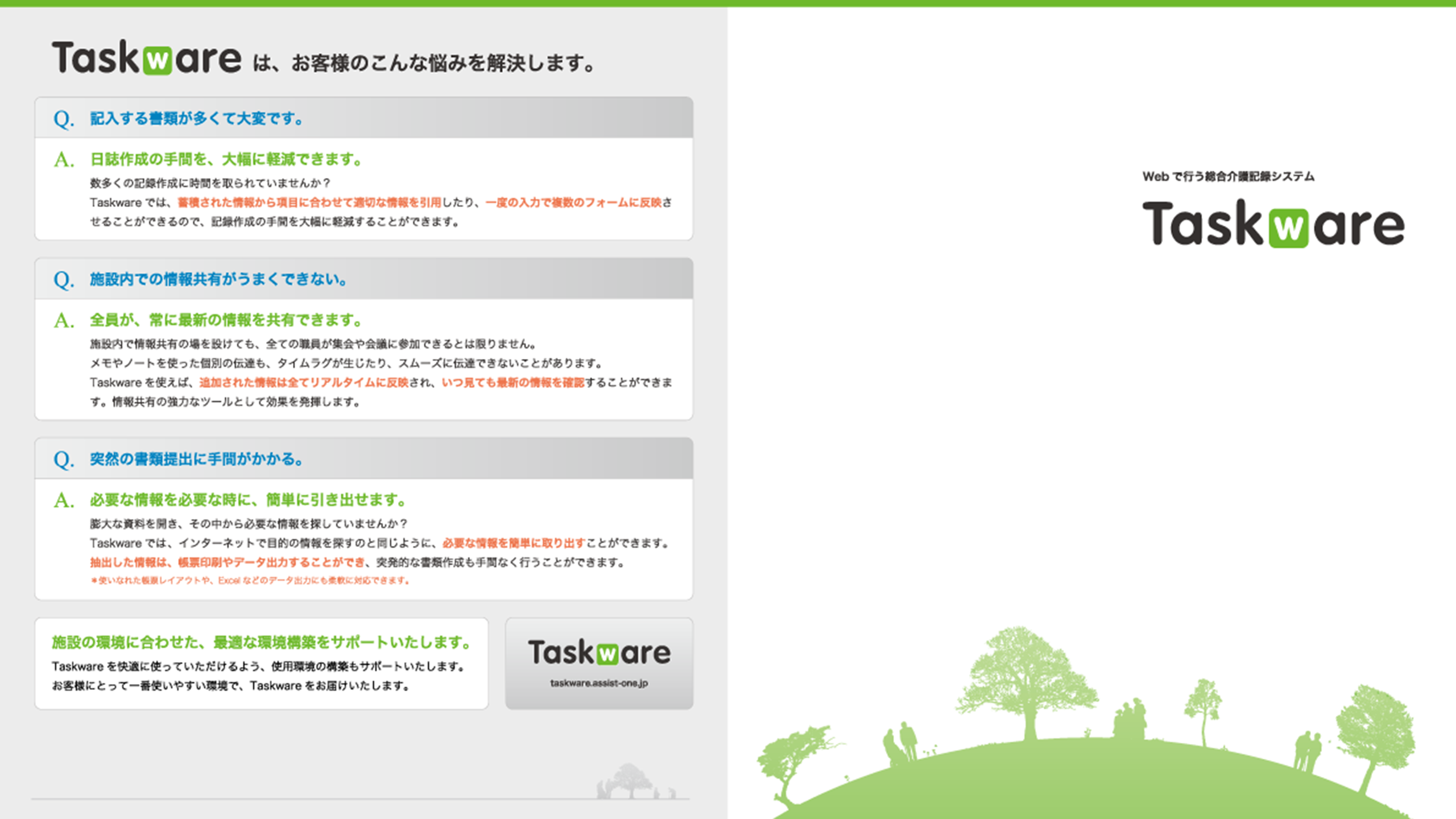
Task: Click the Taskware logo in the page heading
Action: click(x=147, y=58)
